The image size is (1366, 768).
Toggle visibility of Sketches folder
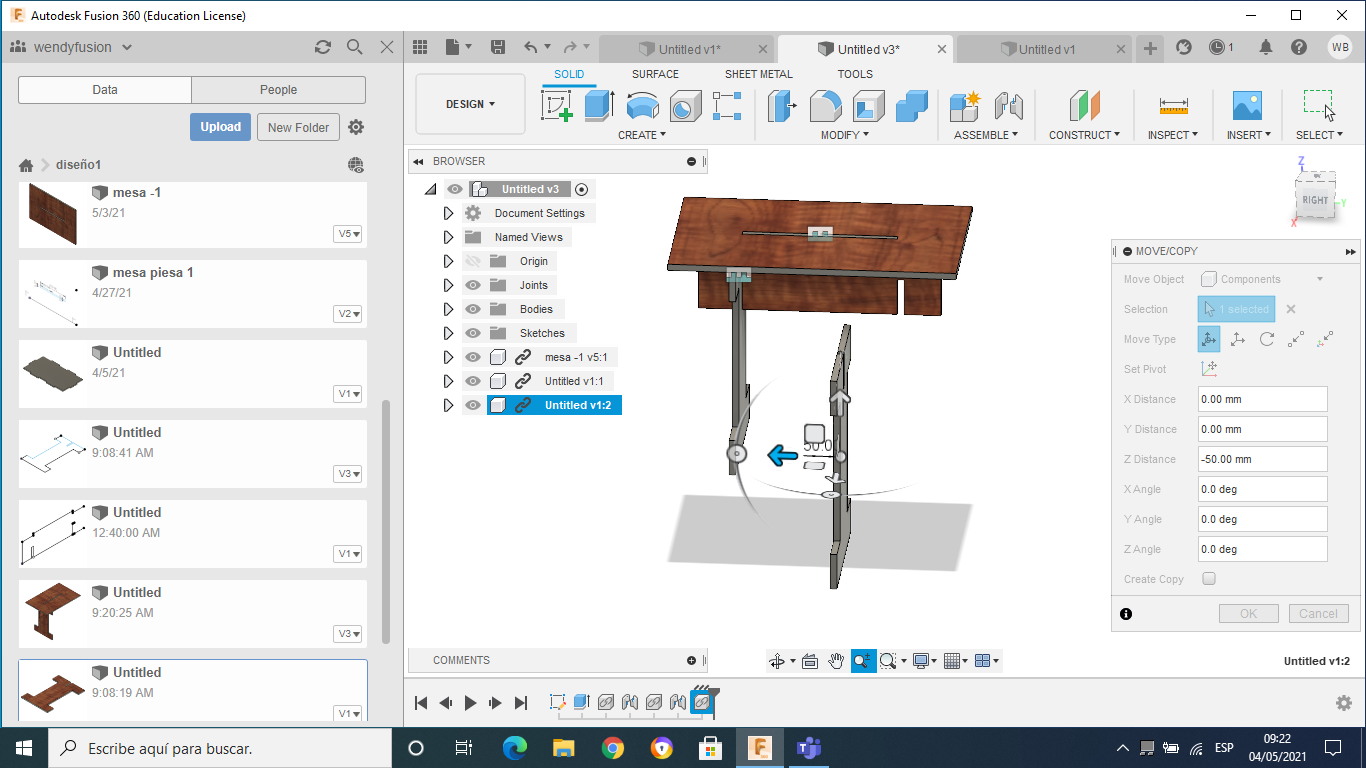[x=474, y=333]
